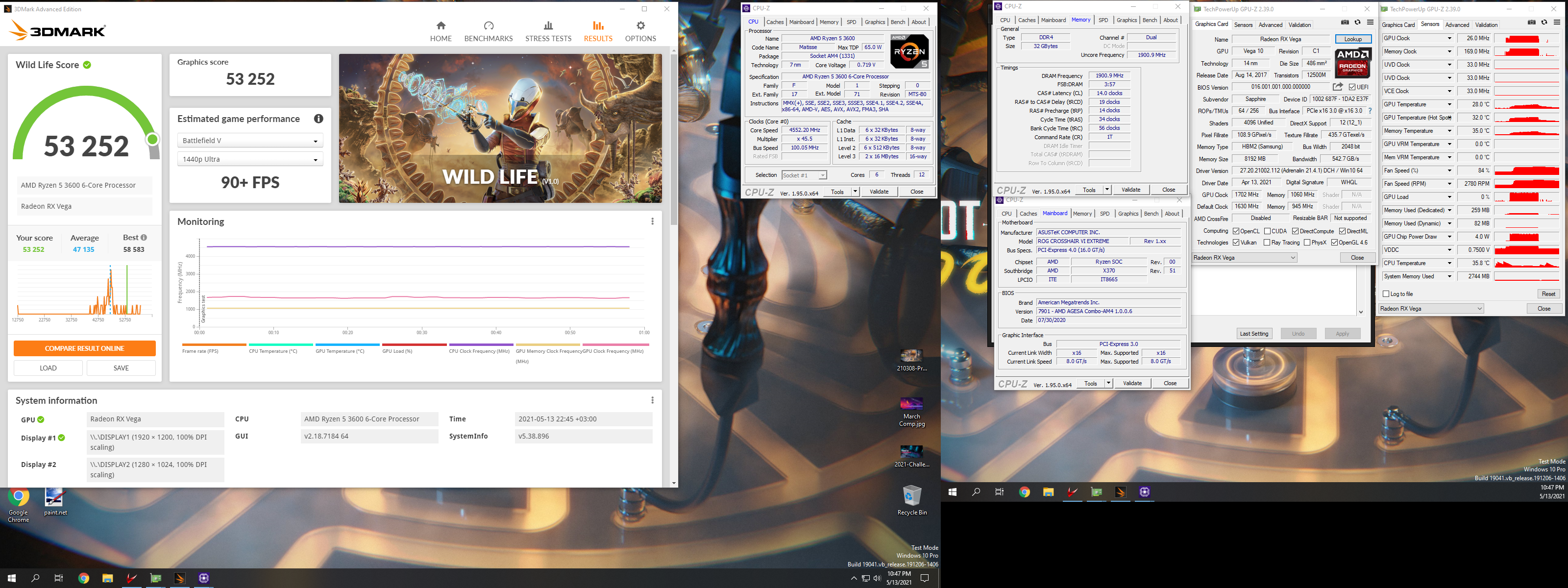Click the info icon beside Estimated game performance
This screenshot has width=1568, height=588.
point(318,119)
